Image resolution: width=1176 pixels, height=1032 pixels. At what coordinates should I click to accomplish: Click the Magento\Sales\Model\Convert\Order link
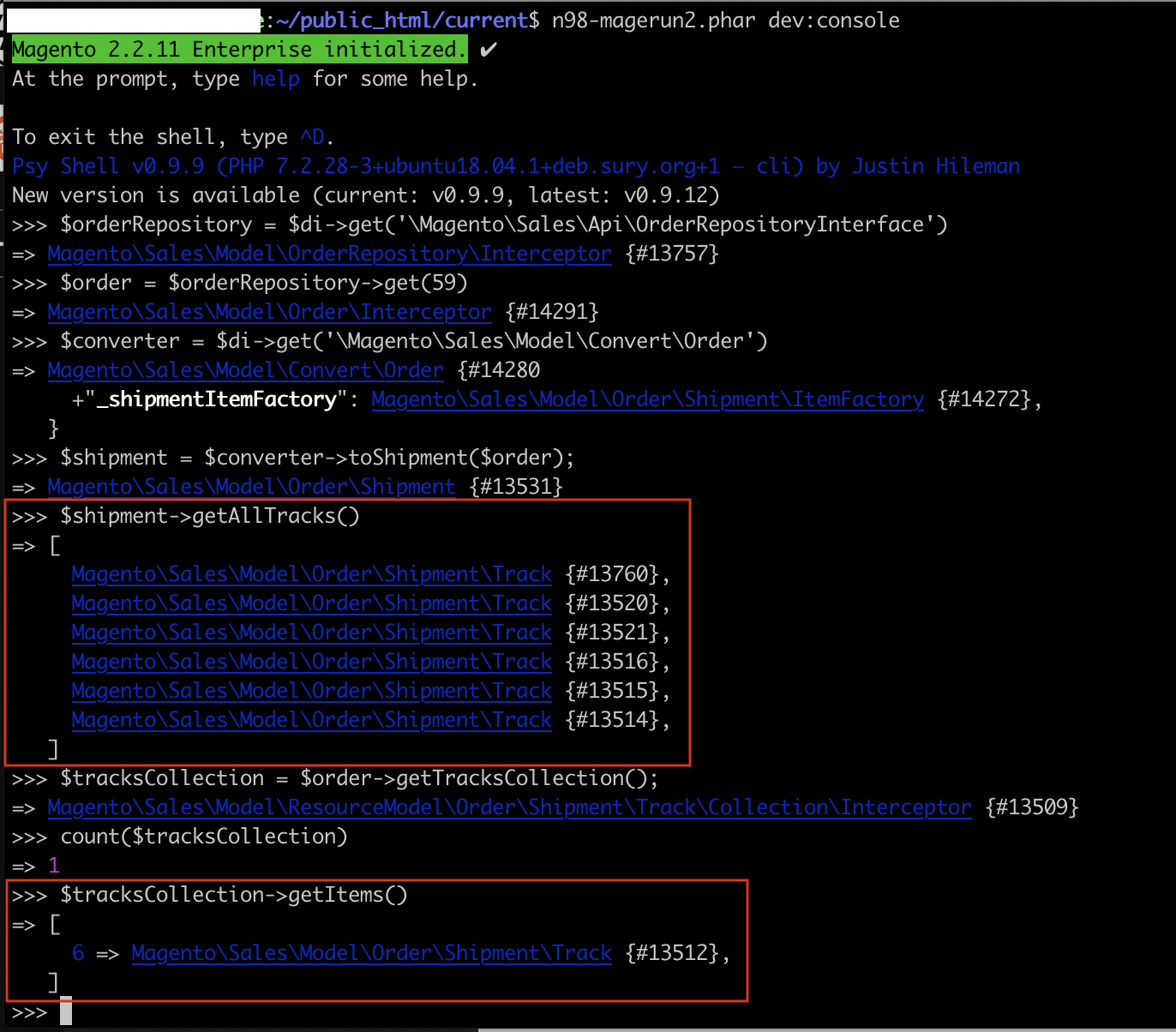tap(246, 370)
